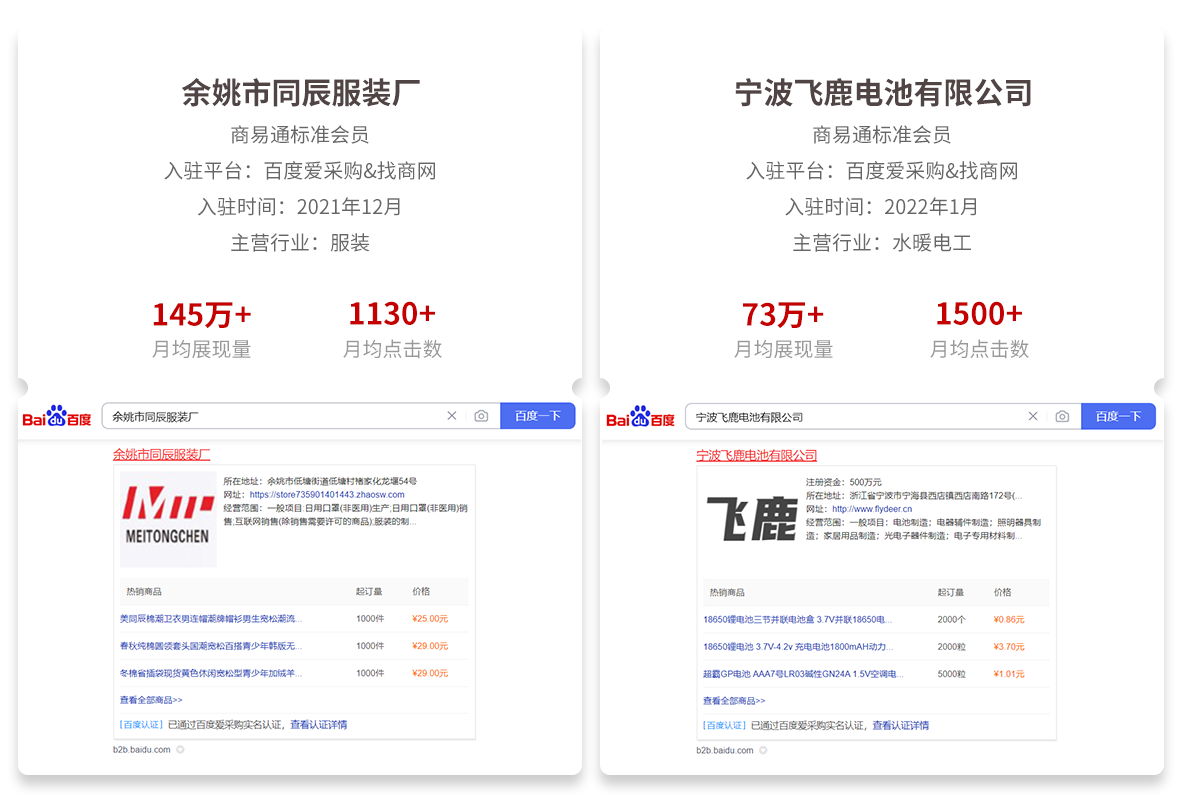Open product link 18650锂电池三节并联电池盒
This screenshot has width=1200, height=800.
[798, 619]
